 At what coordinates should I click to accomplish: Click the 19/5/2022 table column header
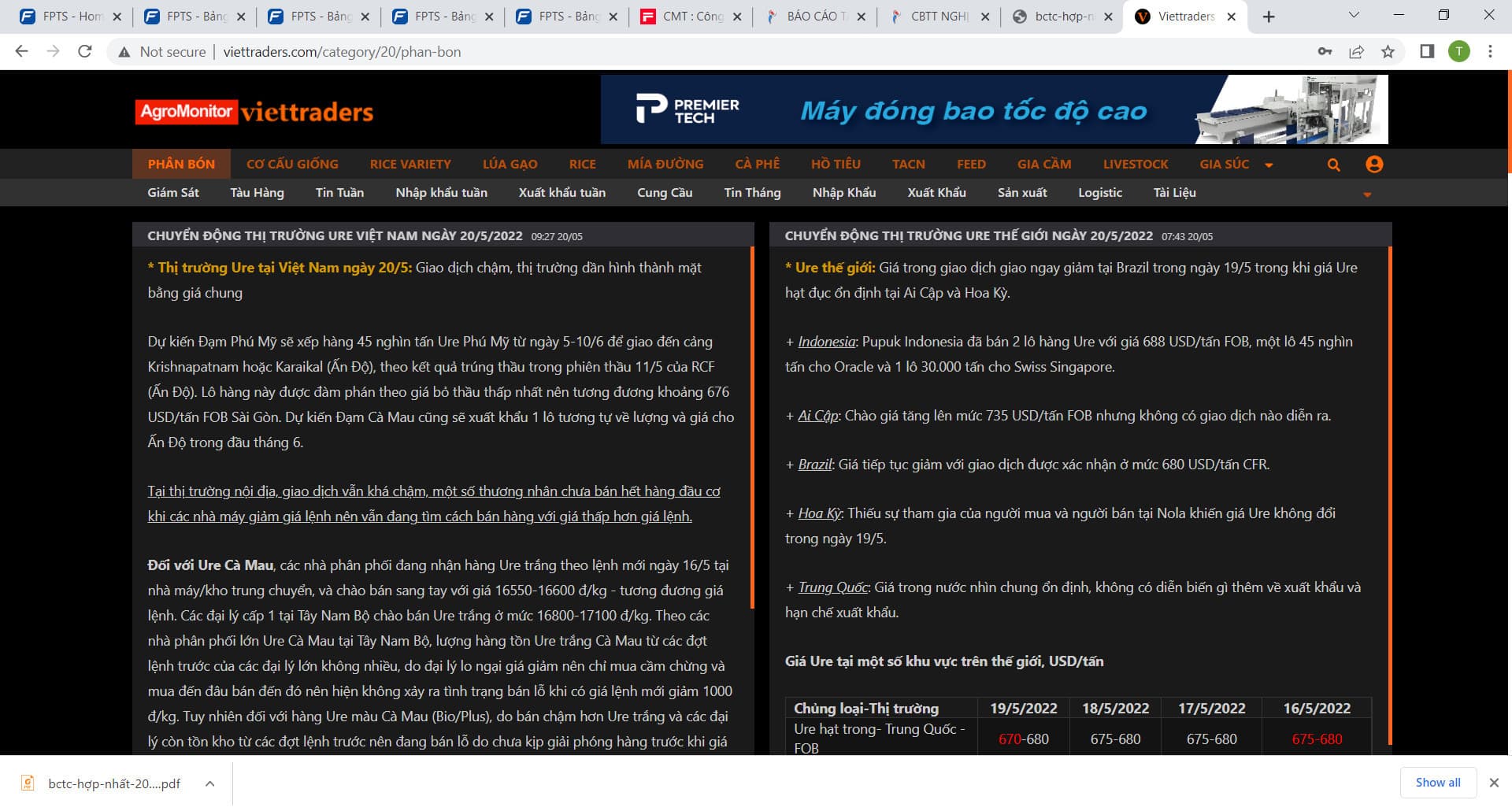[1023, 708]
